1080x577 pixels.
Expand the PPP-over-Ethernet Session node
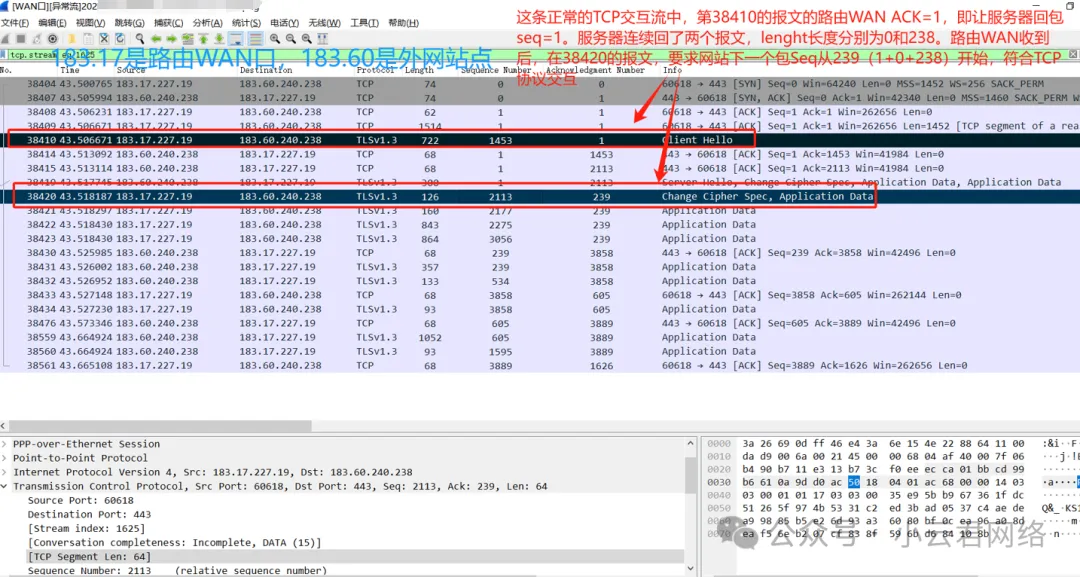pos(6,444)
